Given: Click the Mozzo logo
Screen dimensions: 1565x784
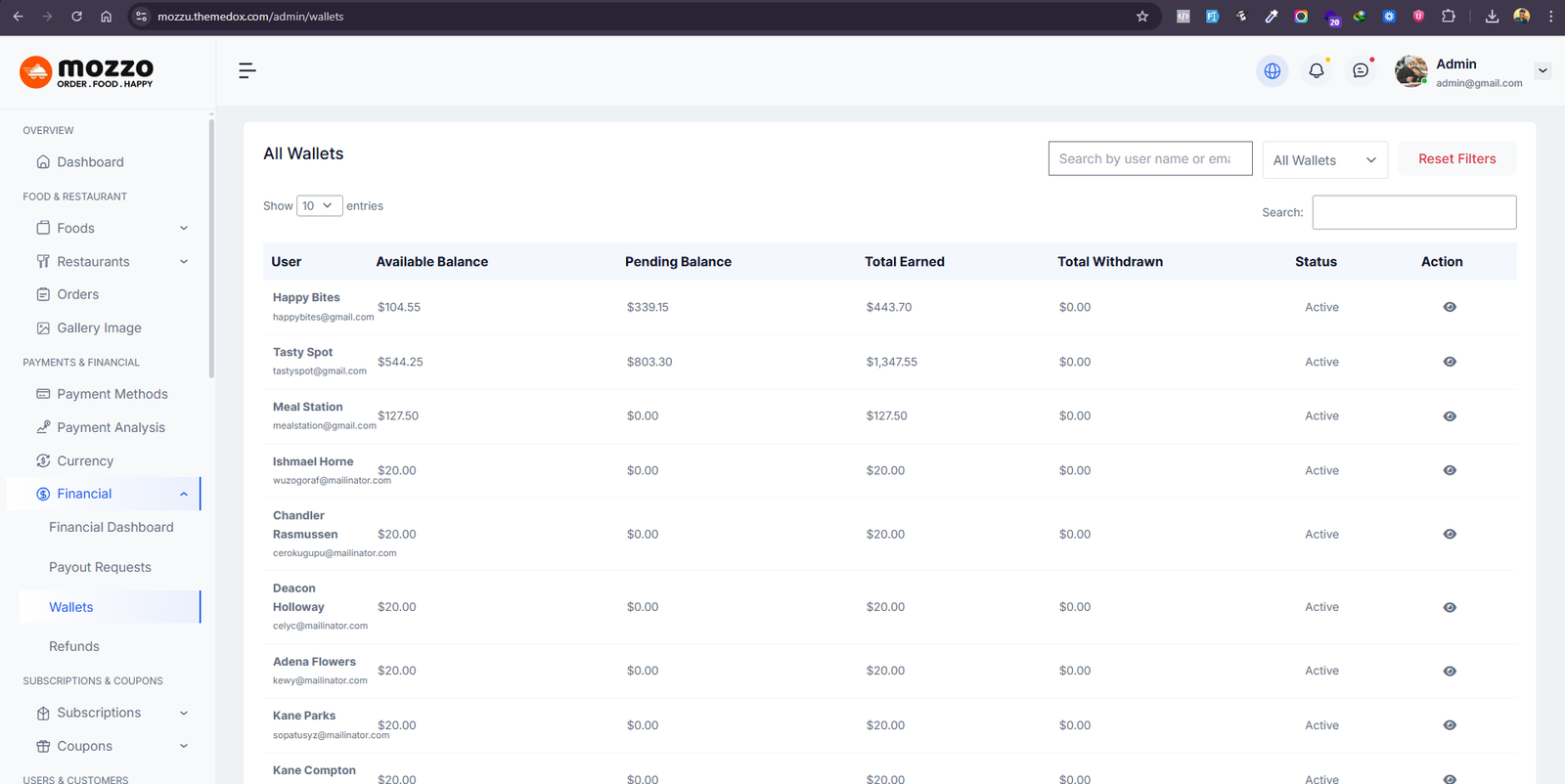Looking at the screenshot, I should 87,71.
